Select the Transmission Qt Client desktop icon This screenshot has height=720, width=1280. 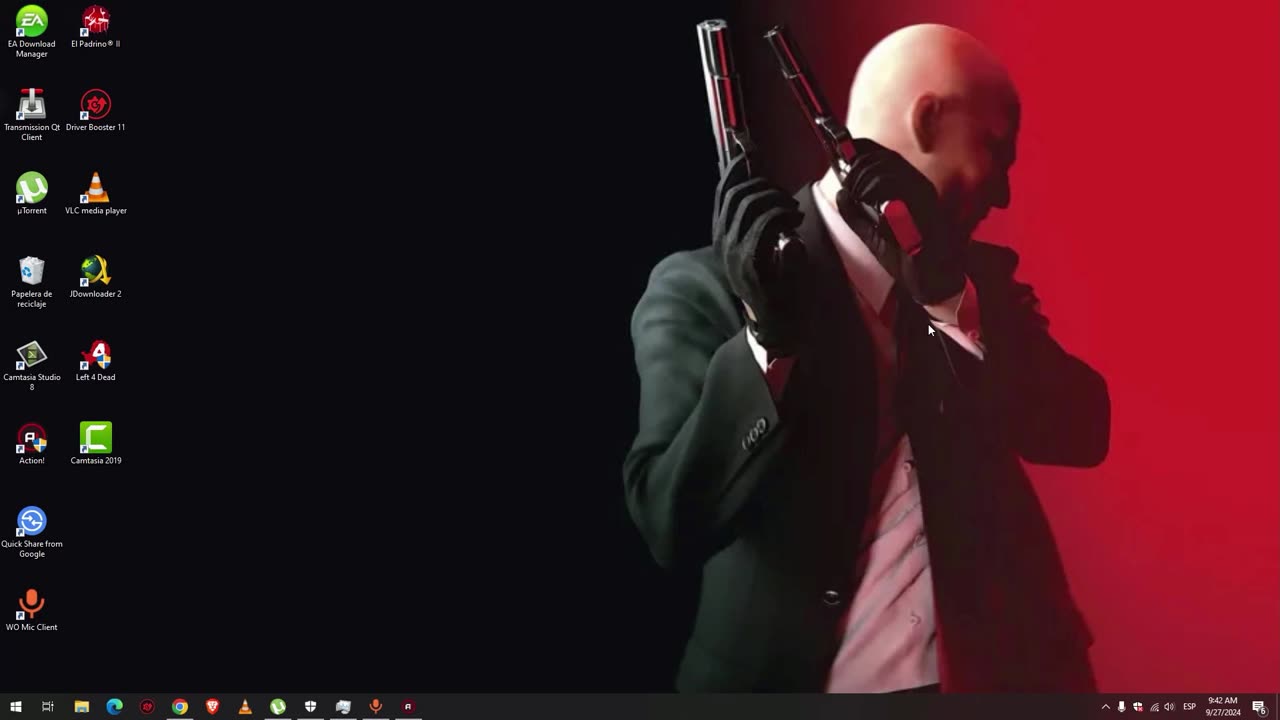point(31,115)
